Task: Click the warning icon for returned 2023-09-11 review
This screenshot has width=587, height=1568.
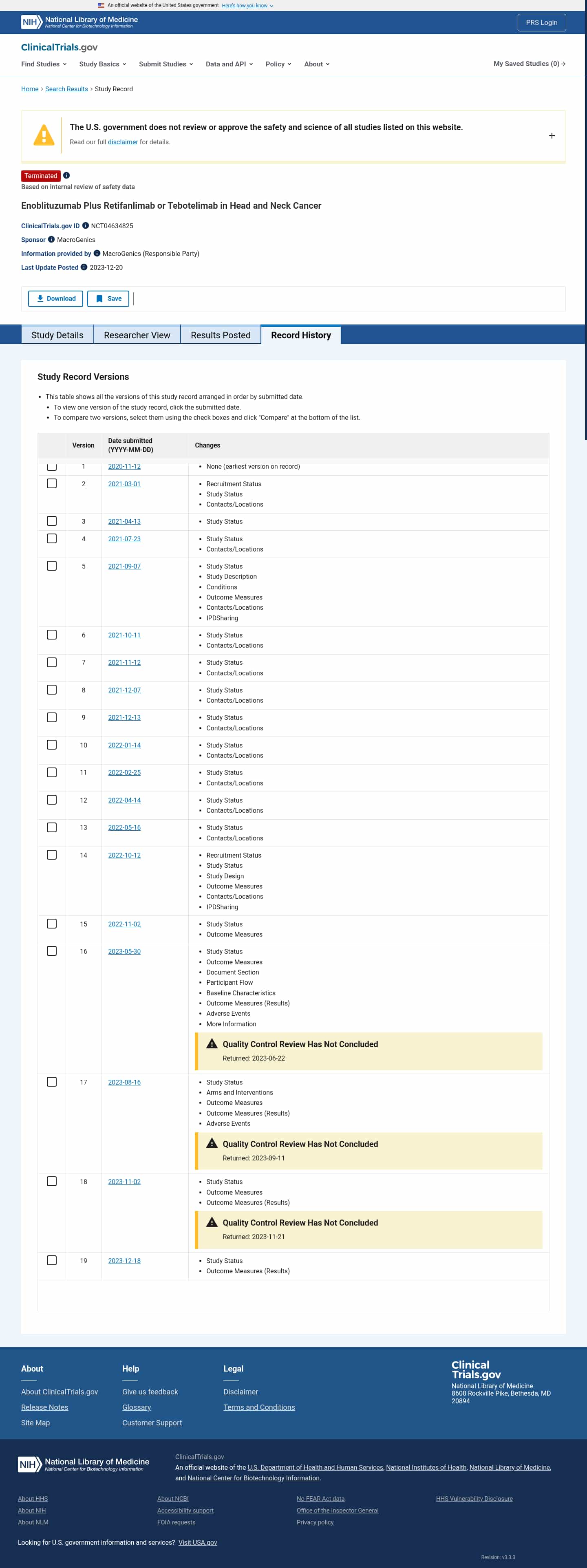Action: click(212, 1143)
